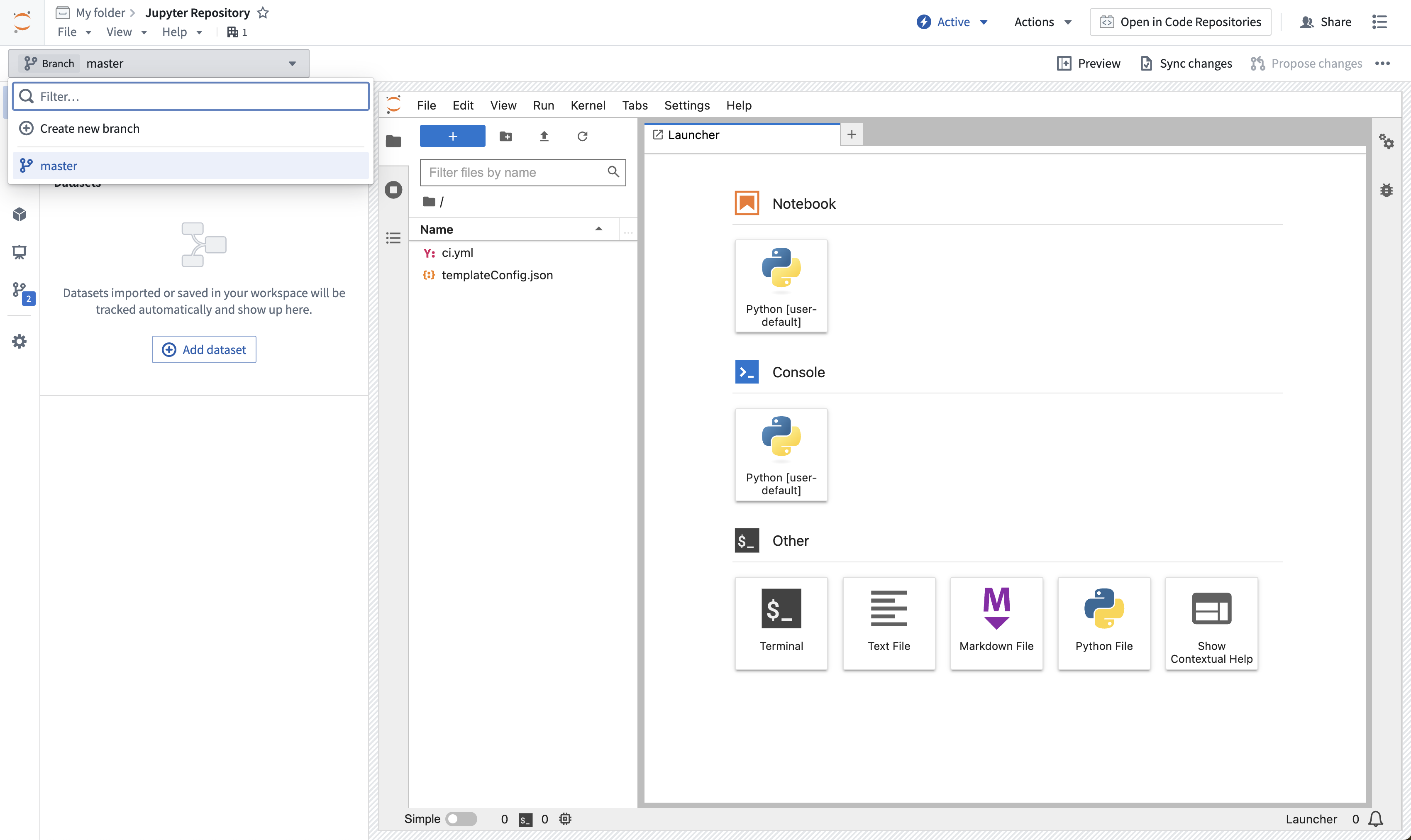The image size is (1411, 840).
Task: Open the top File dropdown menu
Action: 74,32
